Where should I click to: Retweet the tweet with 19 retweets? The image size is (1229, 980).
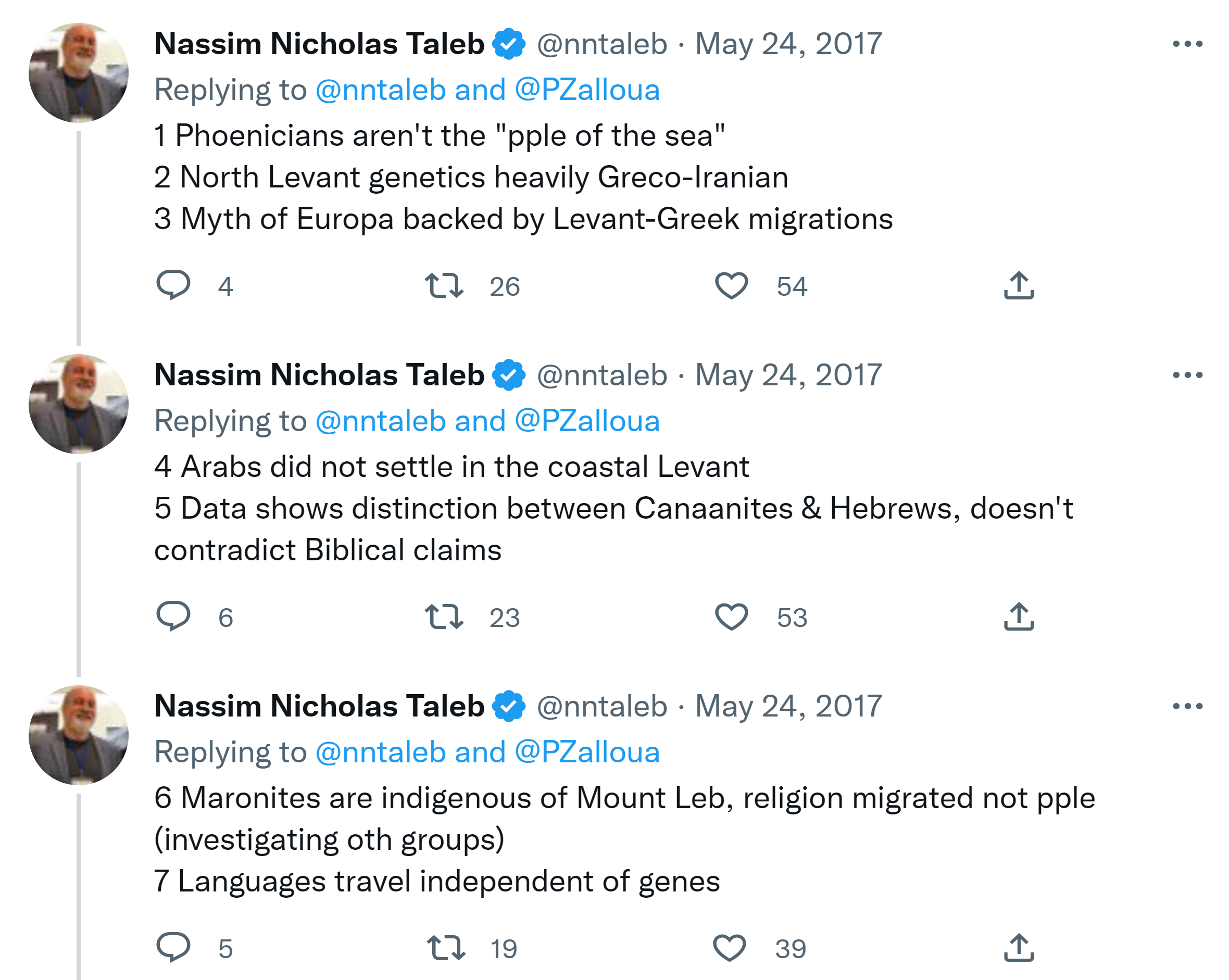(x=446, y=948)
